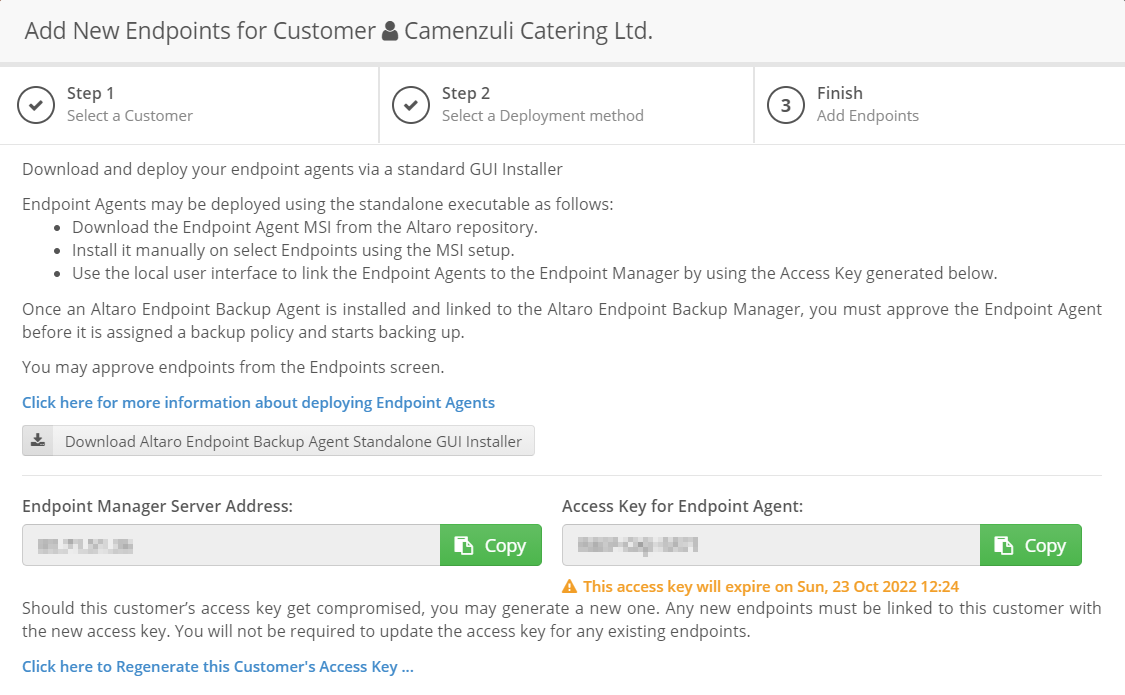Click the Finish step number 3 circle

[786, 105]
